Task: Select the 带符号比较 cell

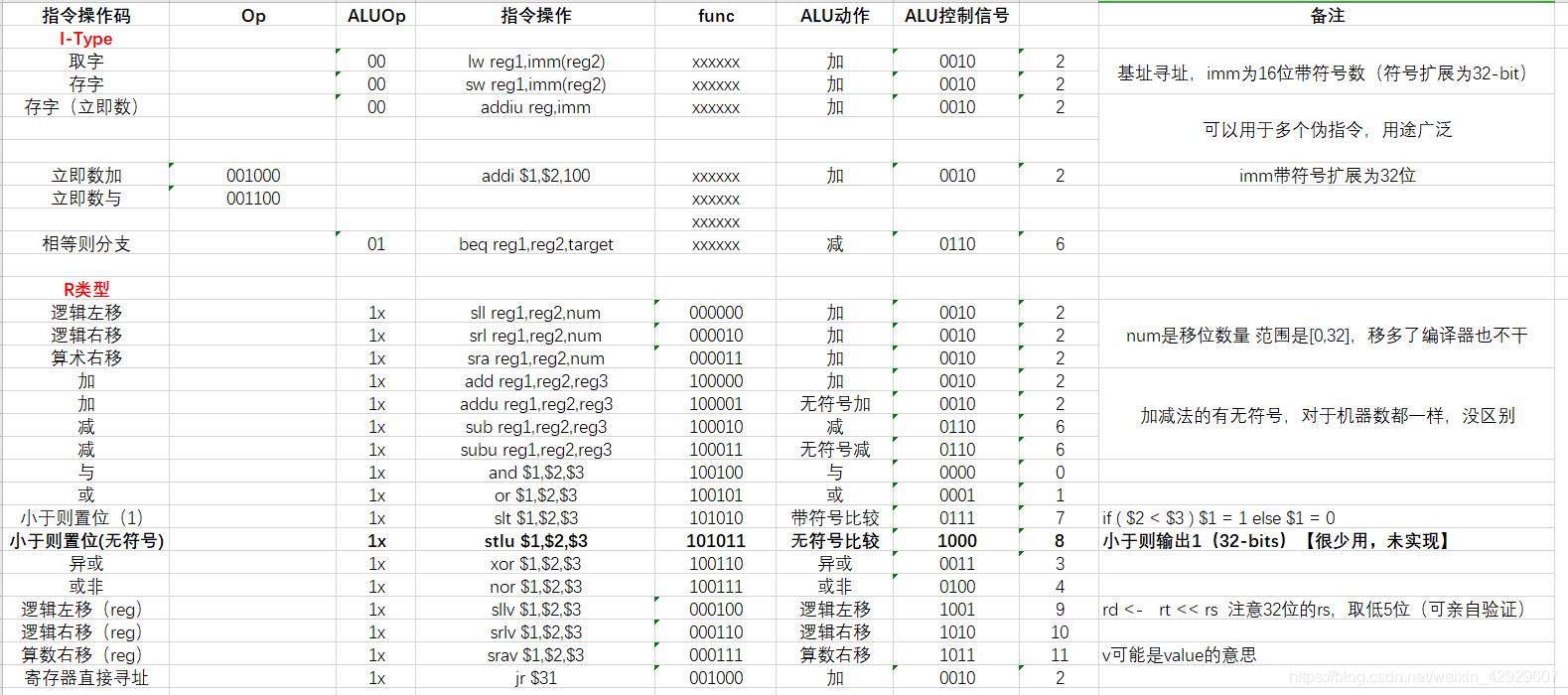Action: pyautogui.click(x=835, y=518)
